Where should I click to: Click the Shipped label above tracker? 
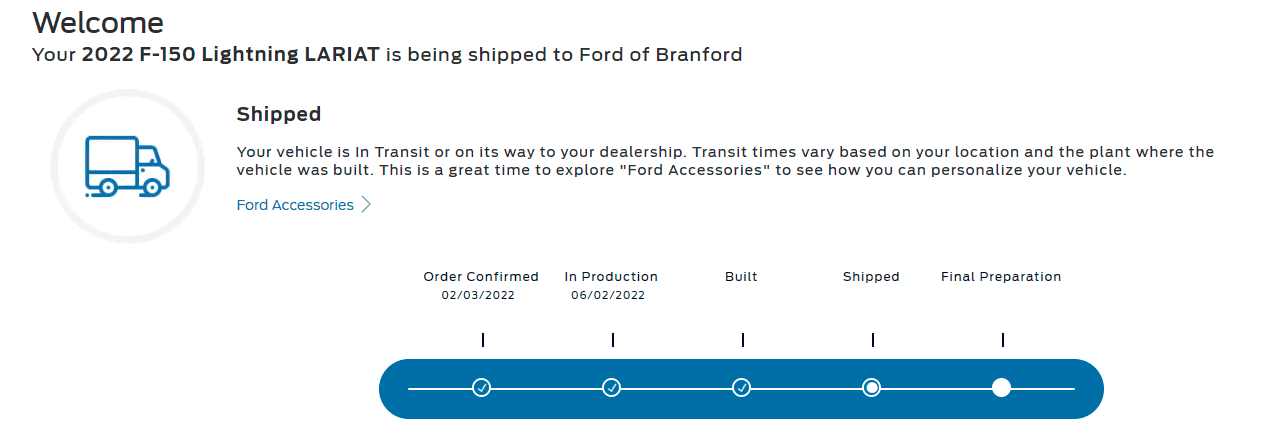(x=871, y=277)
